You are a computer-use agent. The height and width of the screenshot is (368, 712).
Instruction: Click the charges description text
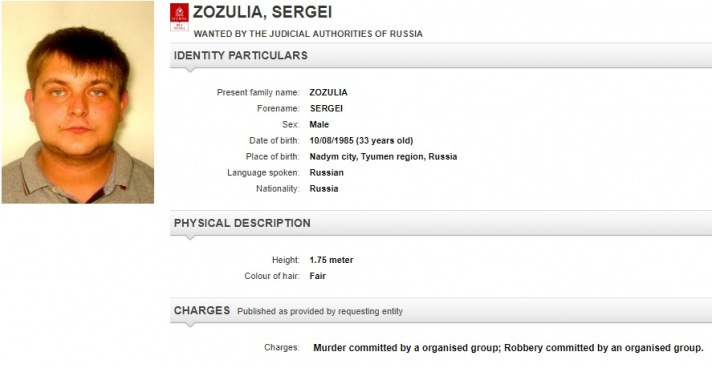[x=508, y=348]
